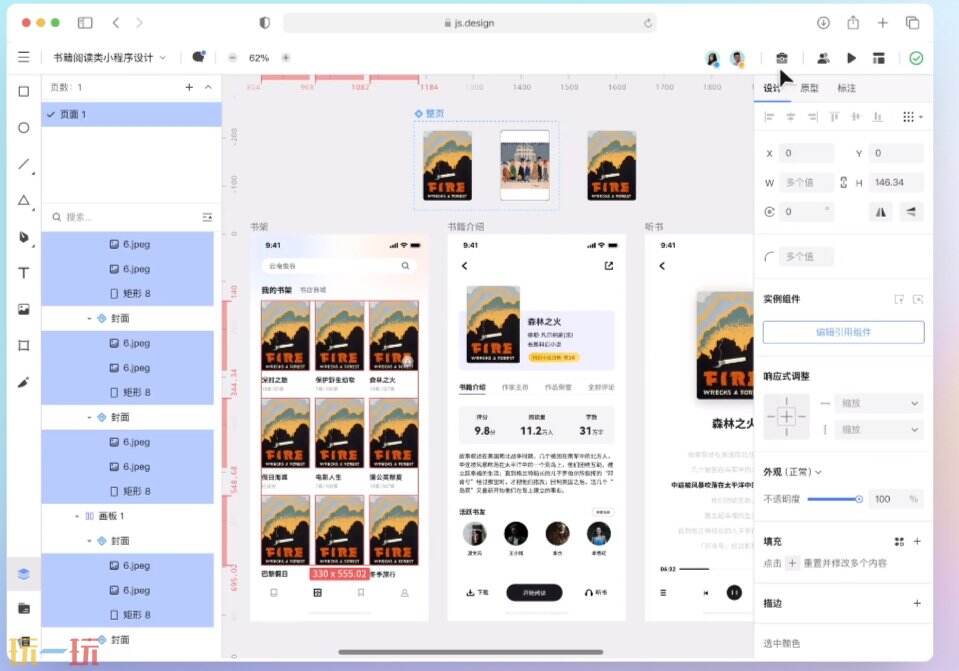Select the Line tool
The width and height of the screenshot is (959, 671).
pos(24,164)
